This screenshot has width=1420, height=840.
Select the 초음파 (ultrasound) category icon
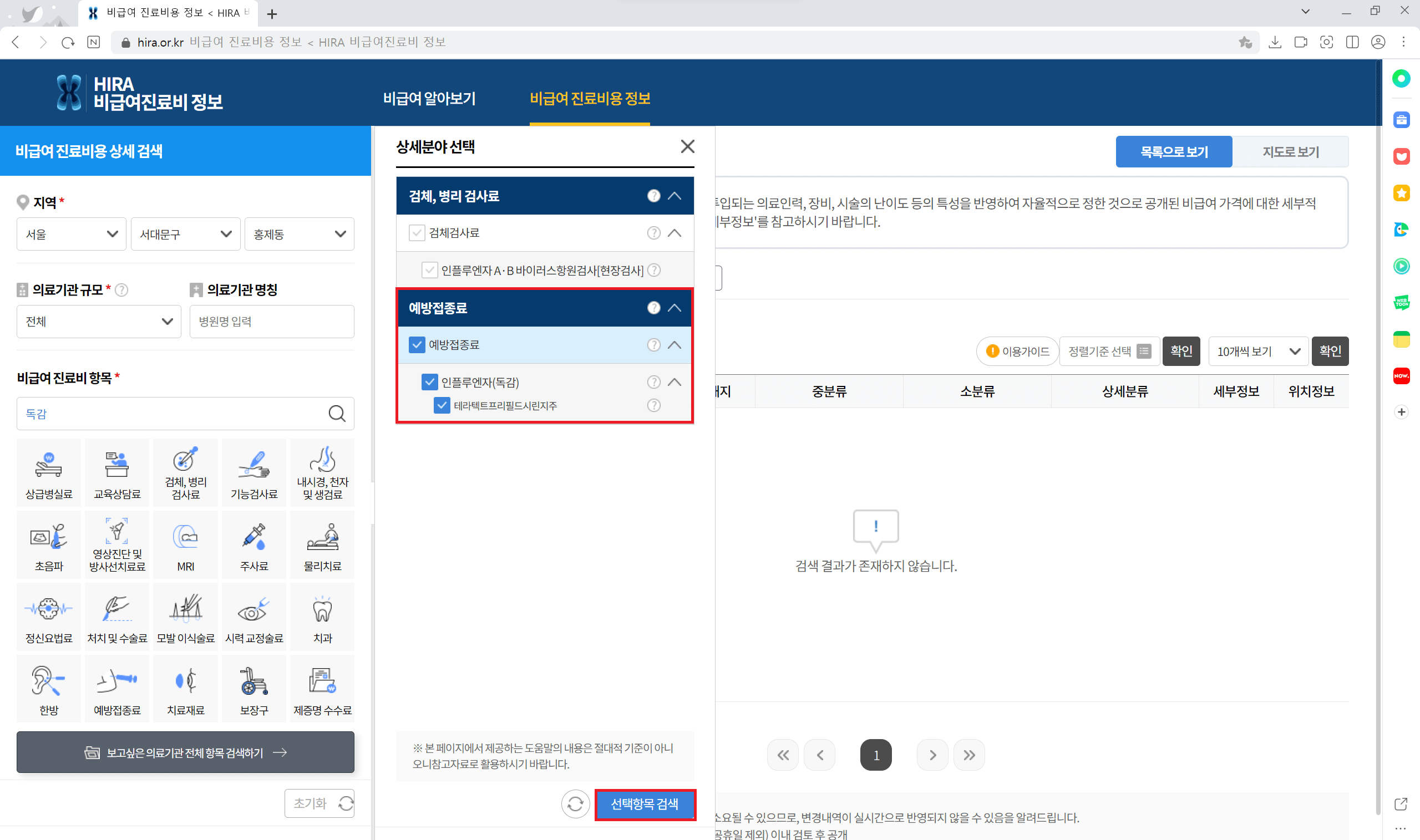tap(49, 544)
